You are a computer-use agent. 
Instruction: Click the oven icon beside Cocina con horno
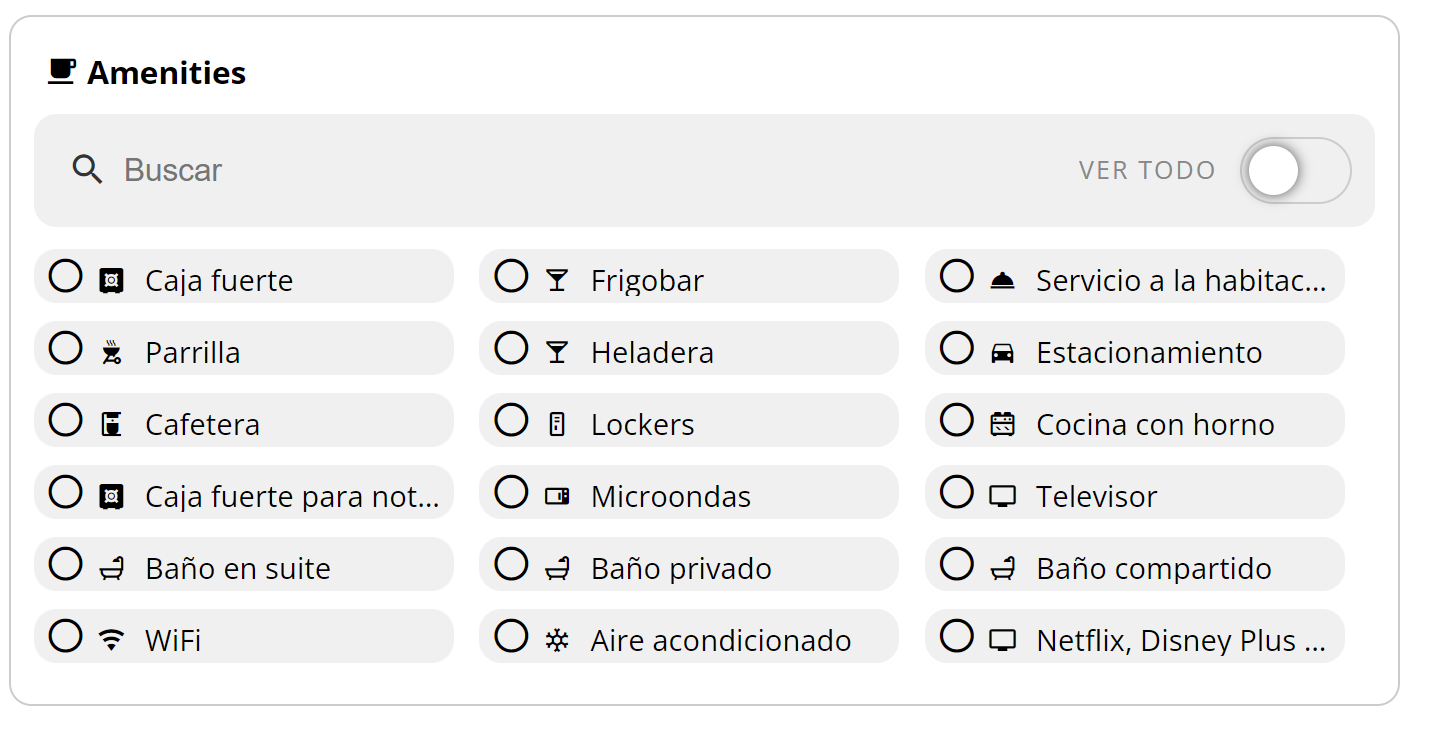(x=1001, y=422)
